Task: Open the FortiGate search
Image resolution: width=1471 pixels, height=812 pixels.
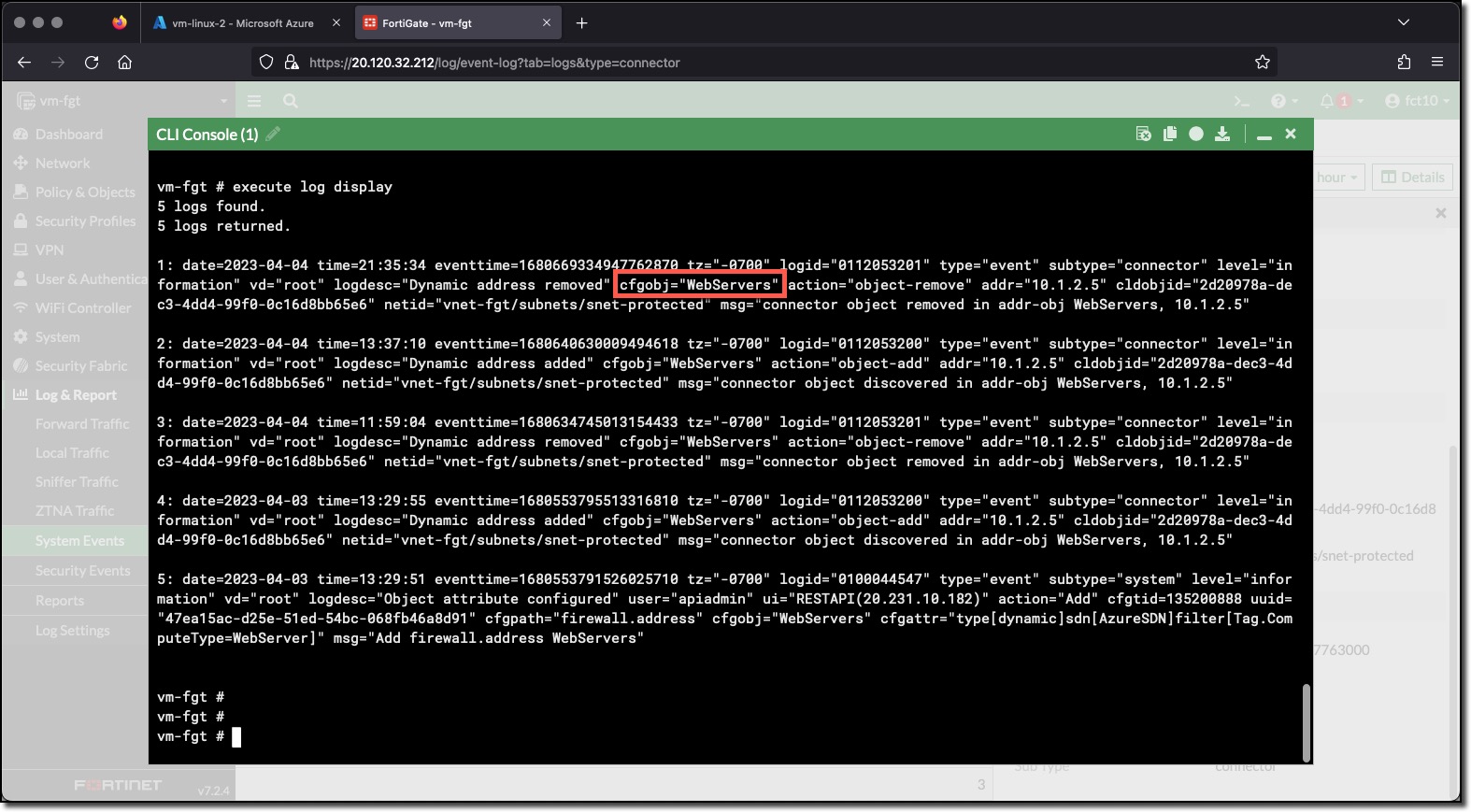Action: coord(291,101)
